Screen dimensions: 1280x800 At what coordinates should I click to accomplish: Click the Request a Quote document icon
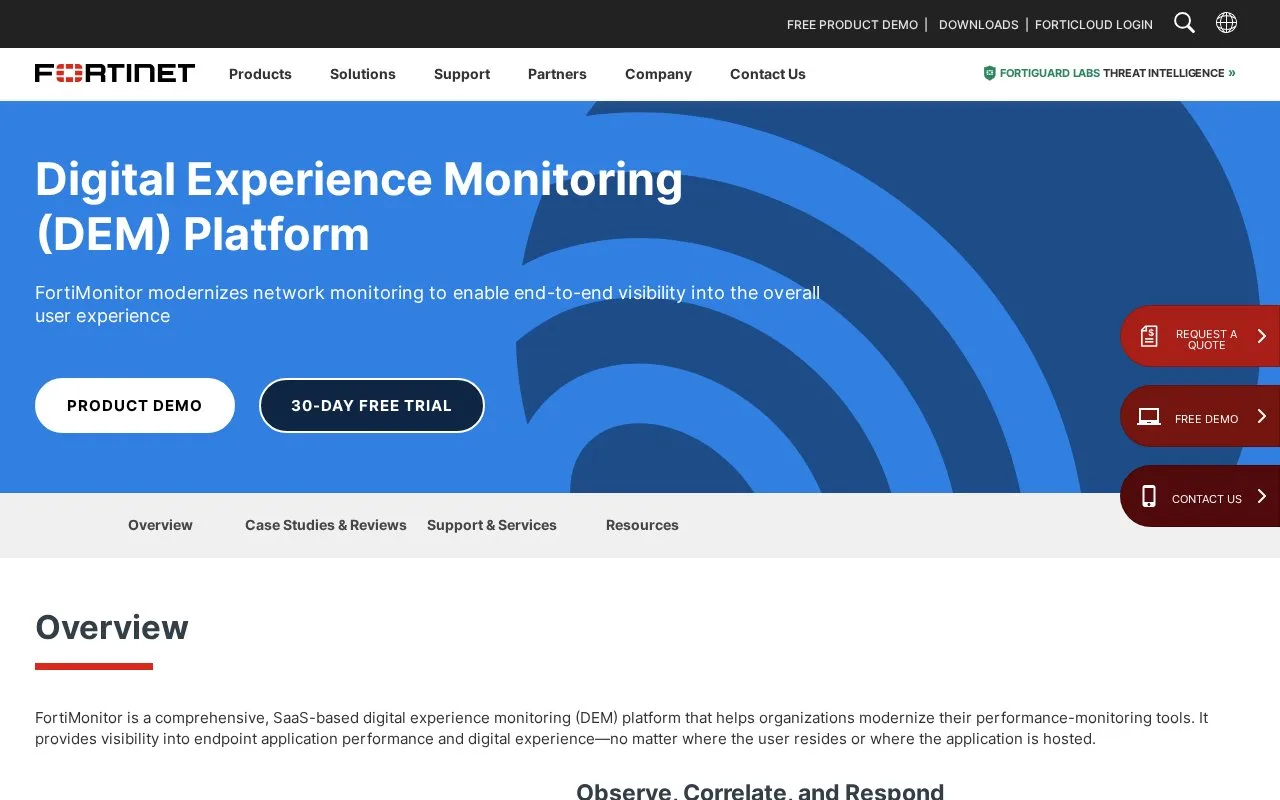(1149, 336)
